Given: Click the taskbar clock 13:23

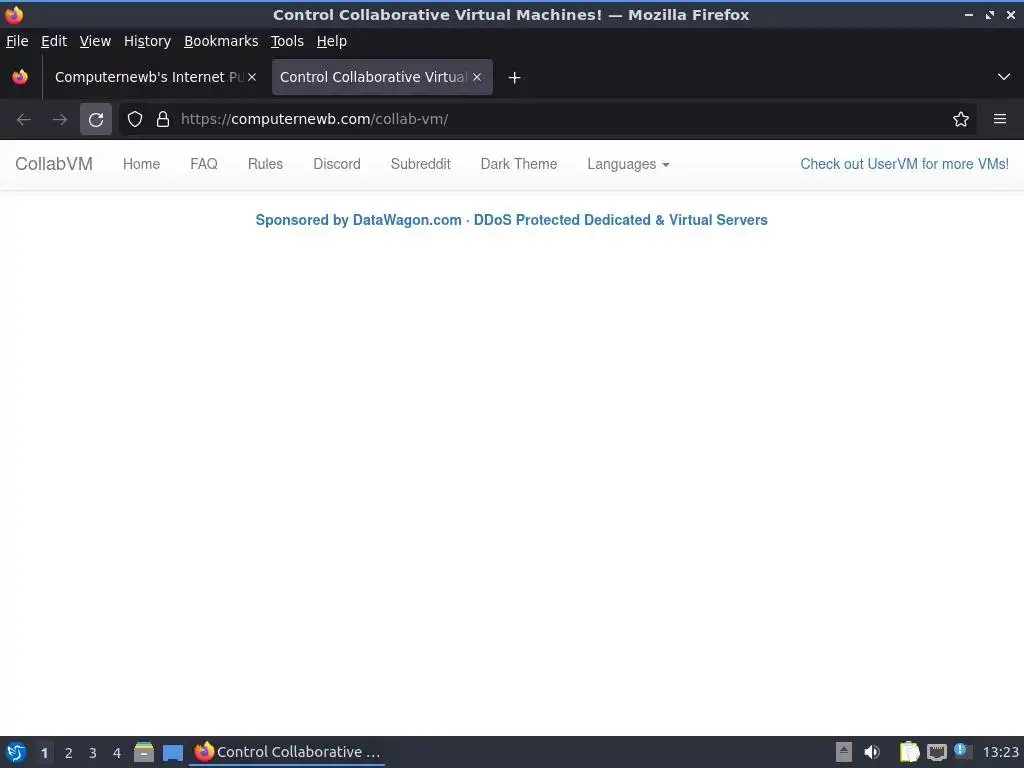Looking at the screenshot, I should pyautogui.click(x=1000, y=752).
